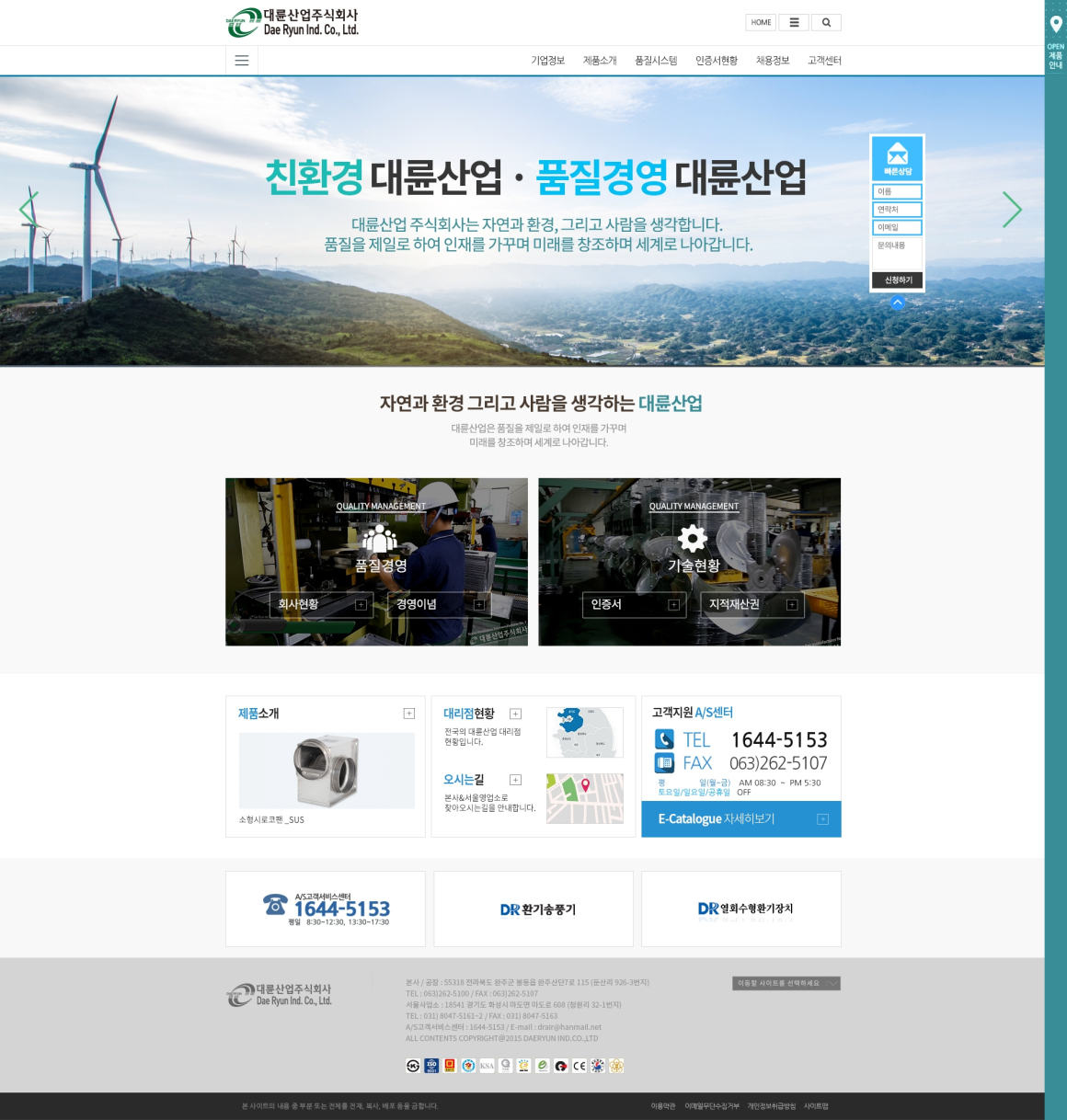Click the grey Dae Ryun footer logo
This screenshot has width=1067, height=1120.
pyautogui.click(x=280, y=995)
